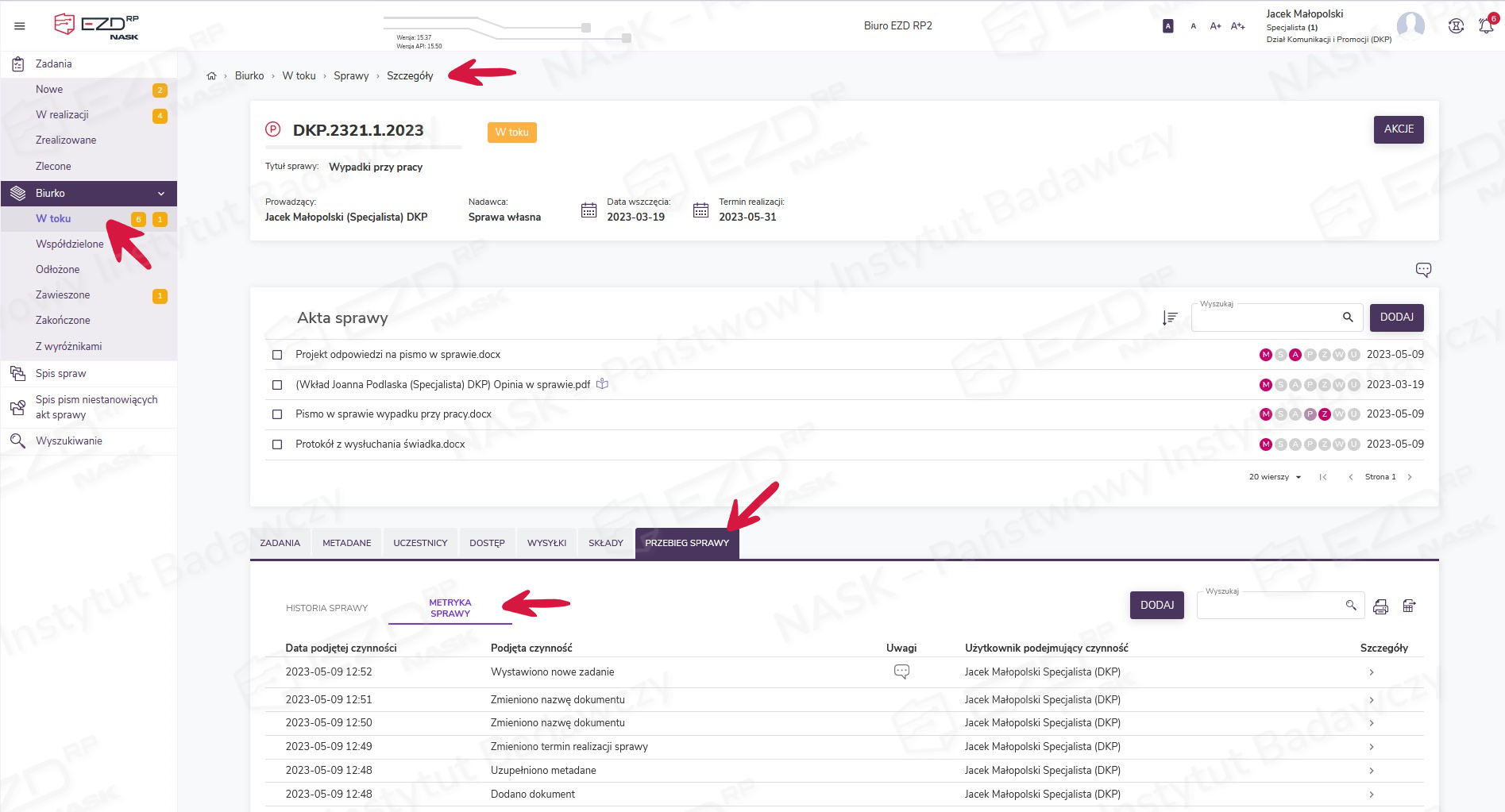Viewport: 1505px width, 812px height.
Task: Click the sort icon in Akta sprawy
Action: click(x=1169, y=317)
